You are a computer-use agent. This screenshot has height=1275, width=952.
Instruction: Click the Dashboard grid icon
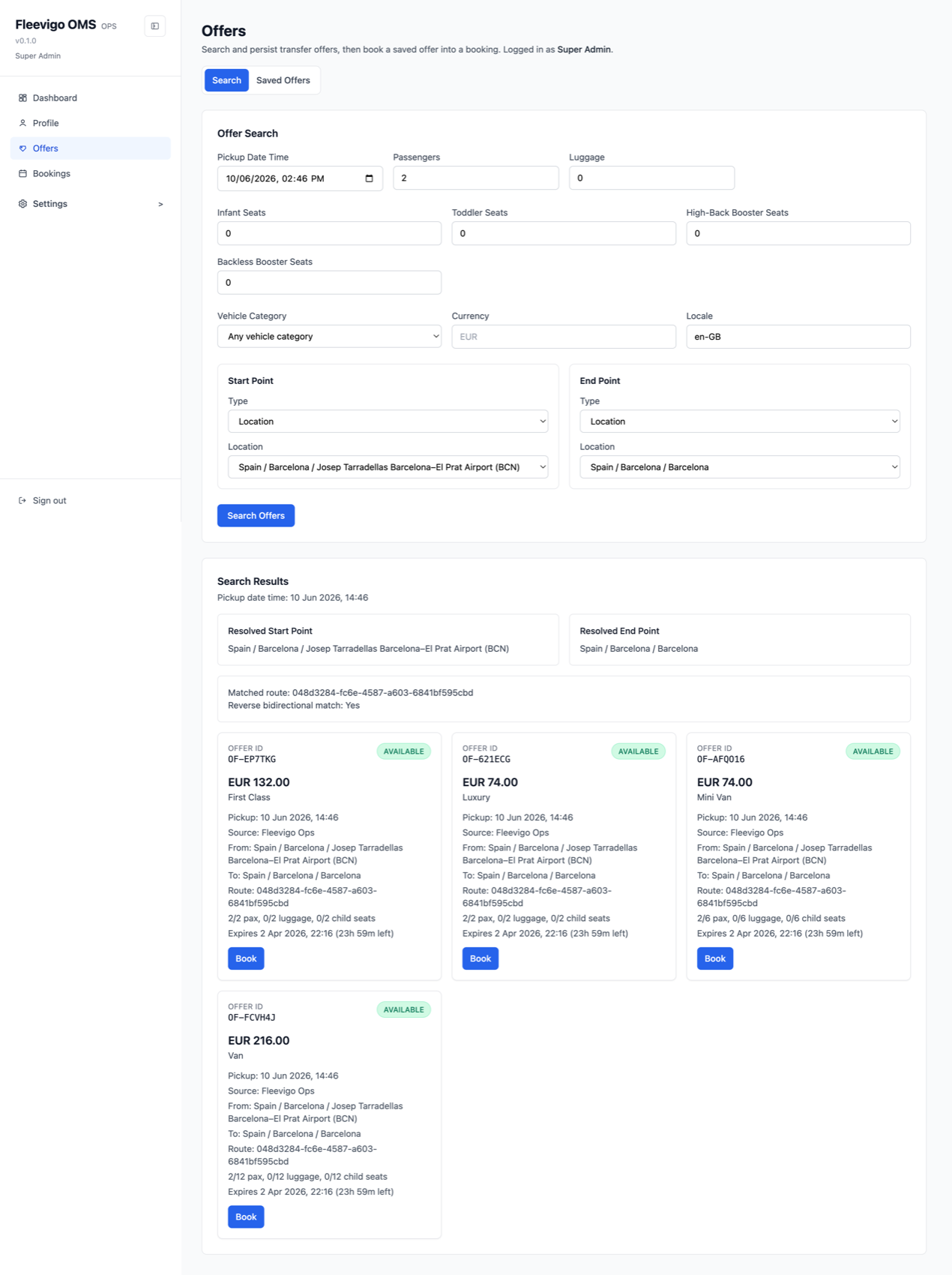tap(22, 98)
